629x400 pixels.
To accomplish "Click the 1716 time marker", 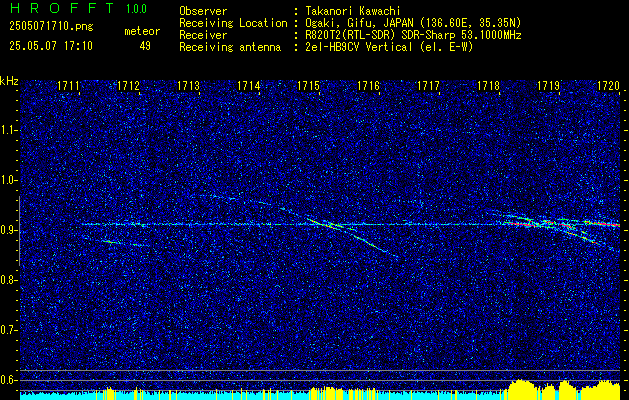I will click(x=368, y=85).
